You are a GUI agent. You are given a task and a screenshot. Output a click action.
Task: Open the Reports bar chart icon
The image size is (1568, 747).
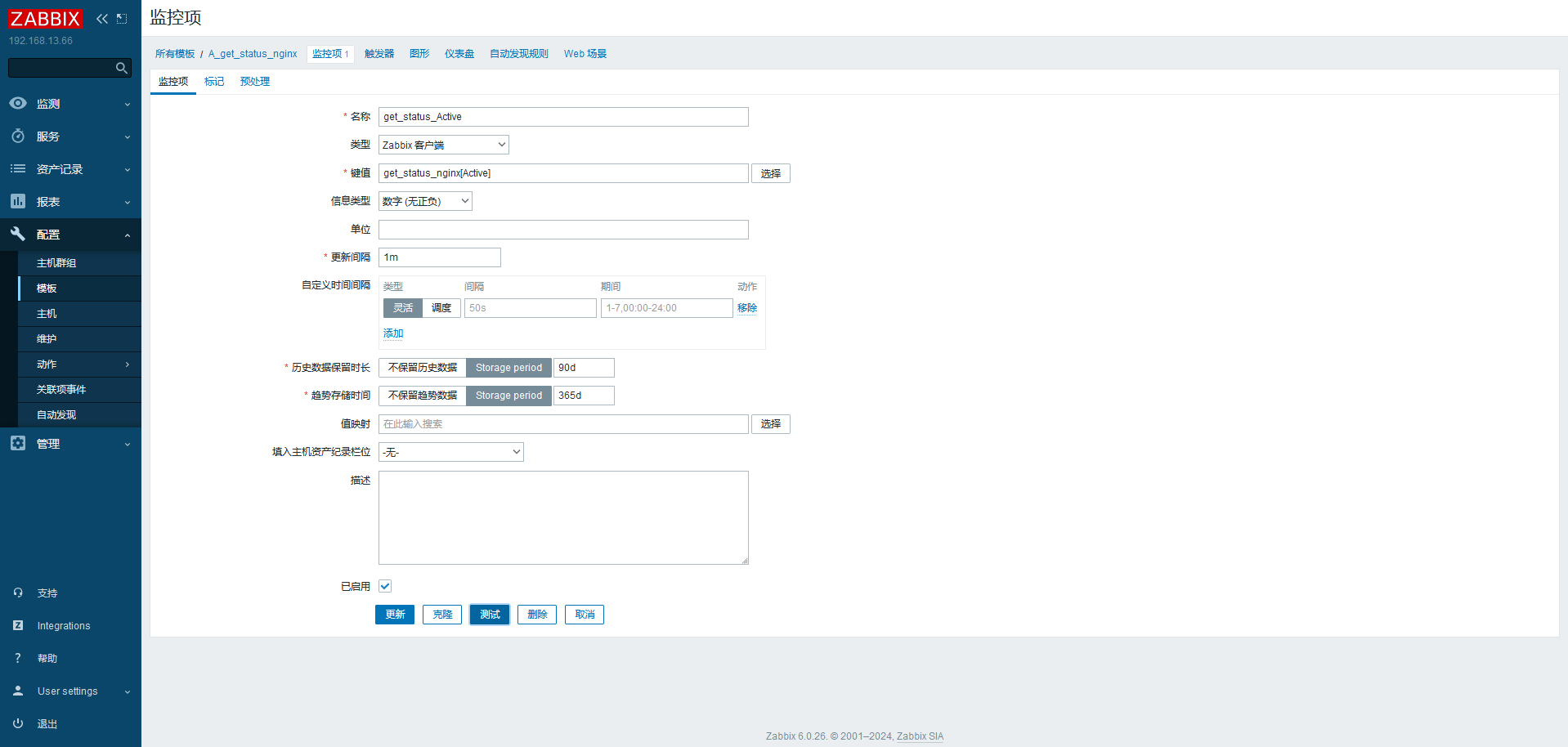(x=18, y=202)
